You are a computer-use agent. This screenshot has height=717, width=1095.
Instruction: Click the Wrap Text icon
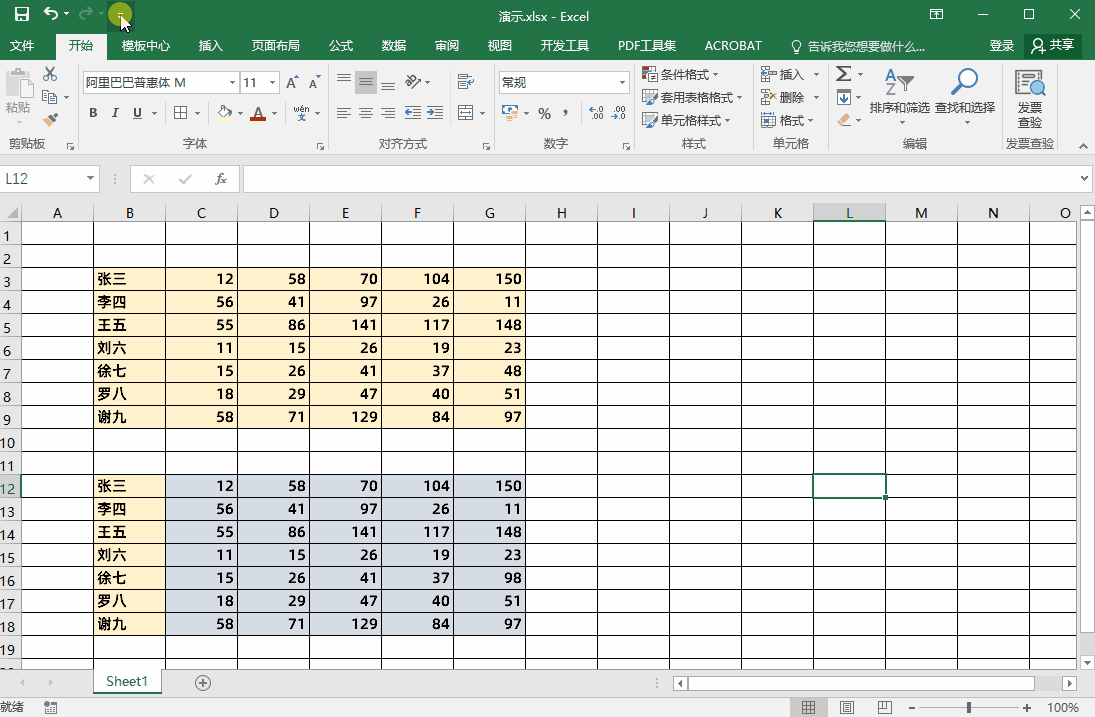coord(466,82)
